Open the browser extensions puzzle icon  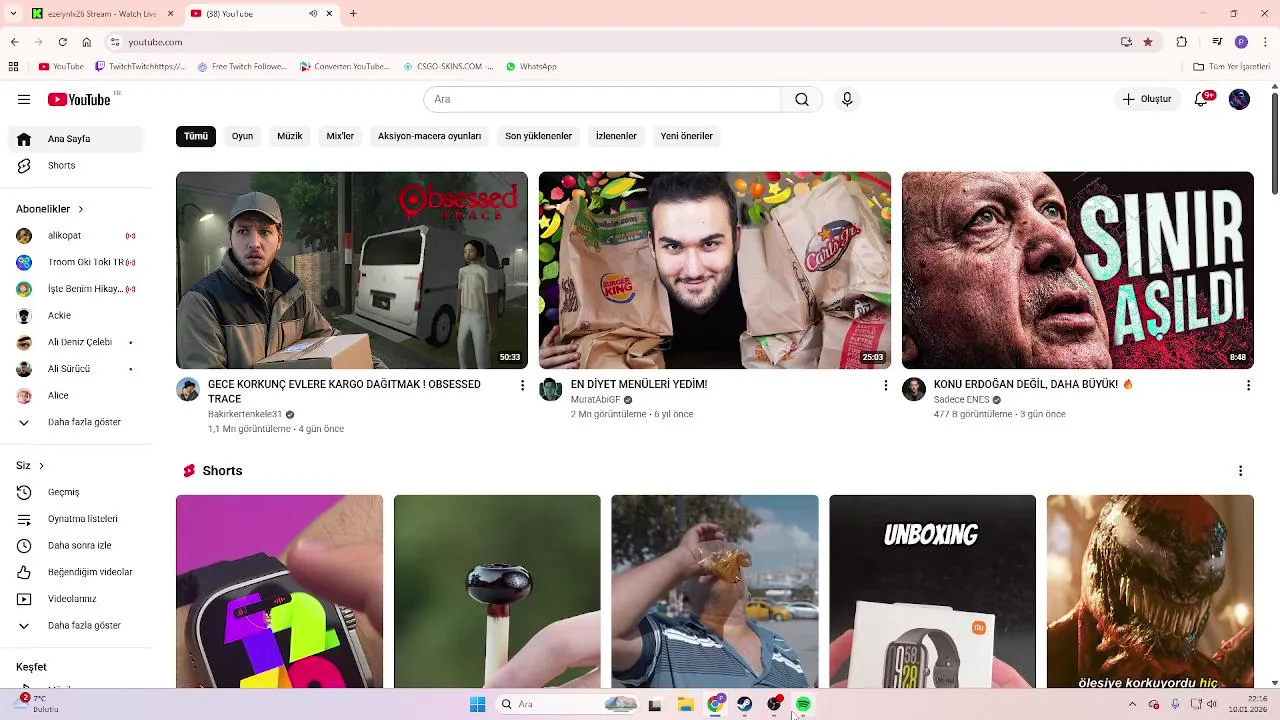[x=1181, y=42]
